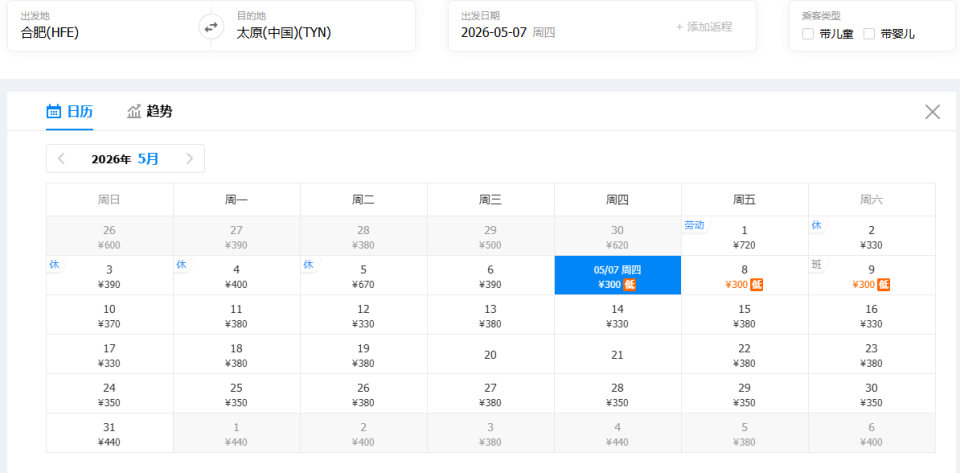Select May 26 priced ¥380
The height and width of the screenshot is (473, 960).
364,394
